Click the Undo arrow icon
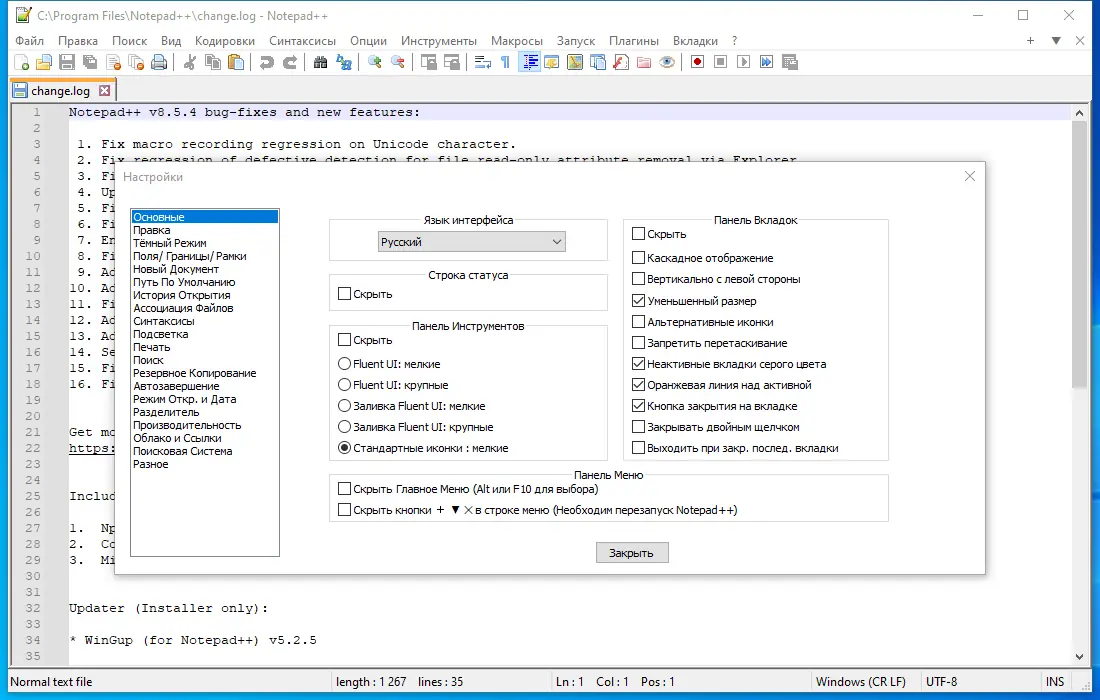1100x700 pixels. click(x=267, y=62)
